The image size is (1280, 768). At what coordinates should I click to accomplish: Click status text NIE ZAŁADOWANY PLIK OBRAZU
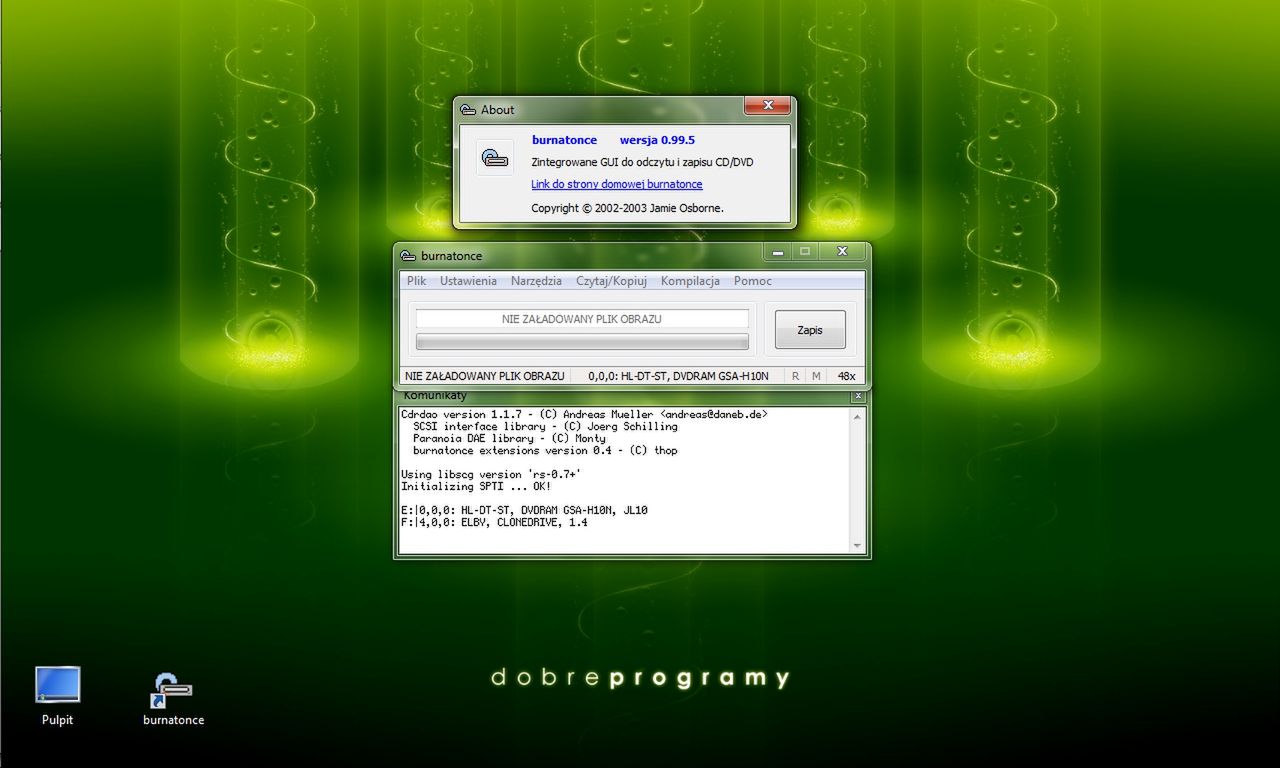(x=484, y=376)
